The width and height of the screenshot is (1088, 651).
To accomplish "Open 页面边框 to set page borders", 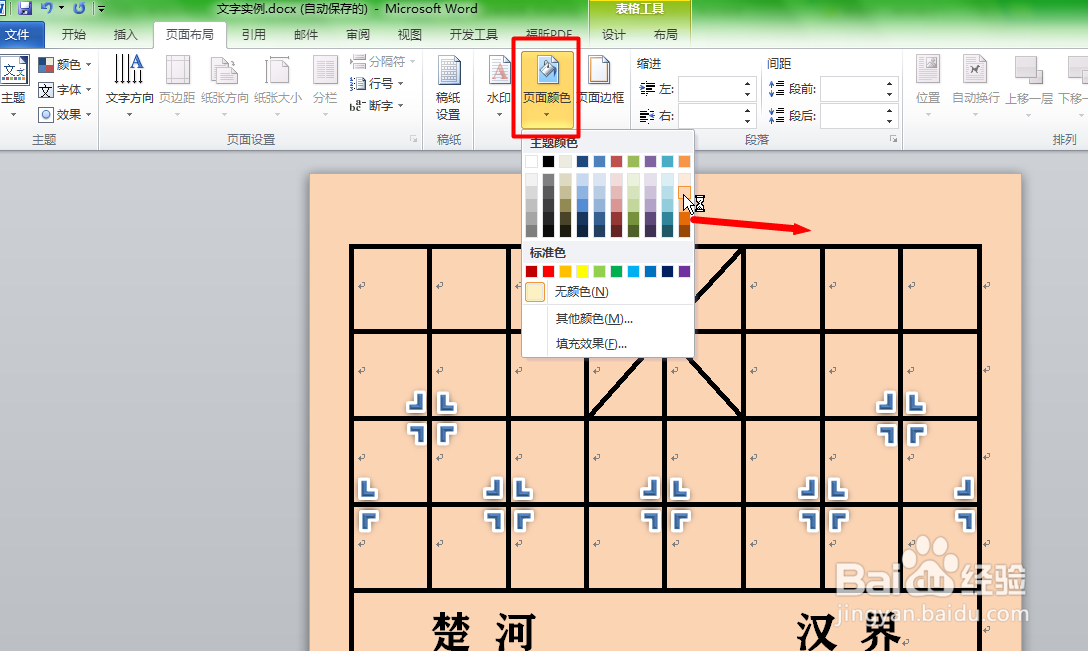I will click(x=600, y=68).
